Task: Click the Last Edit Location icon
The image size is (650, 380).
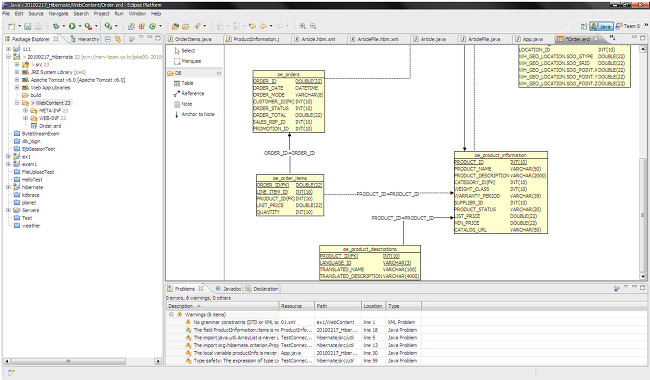Action: [x=252, y=26]
